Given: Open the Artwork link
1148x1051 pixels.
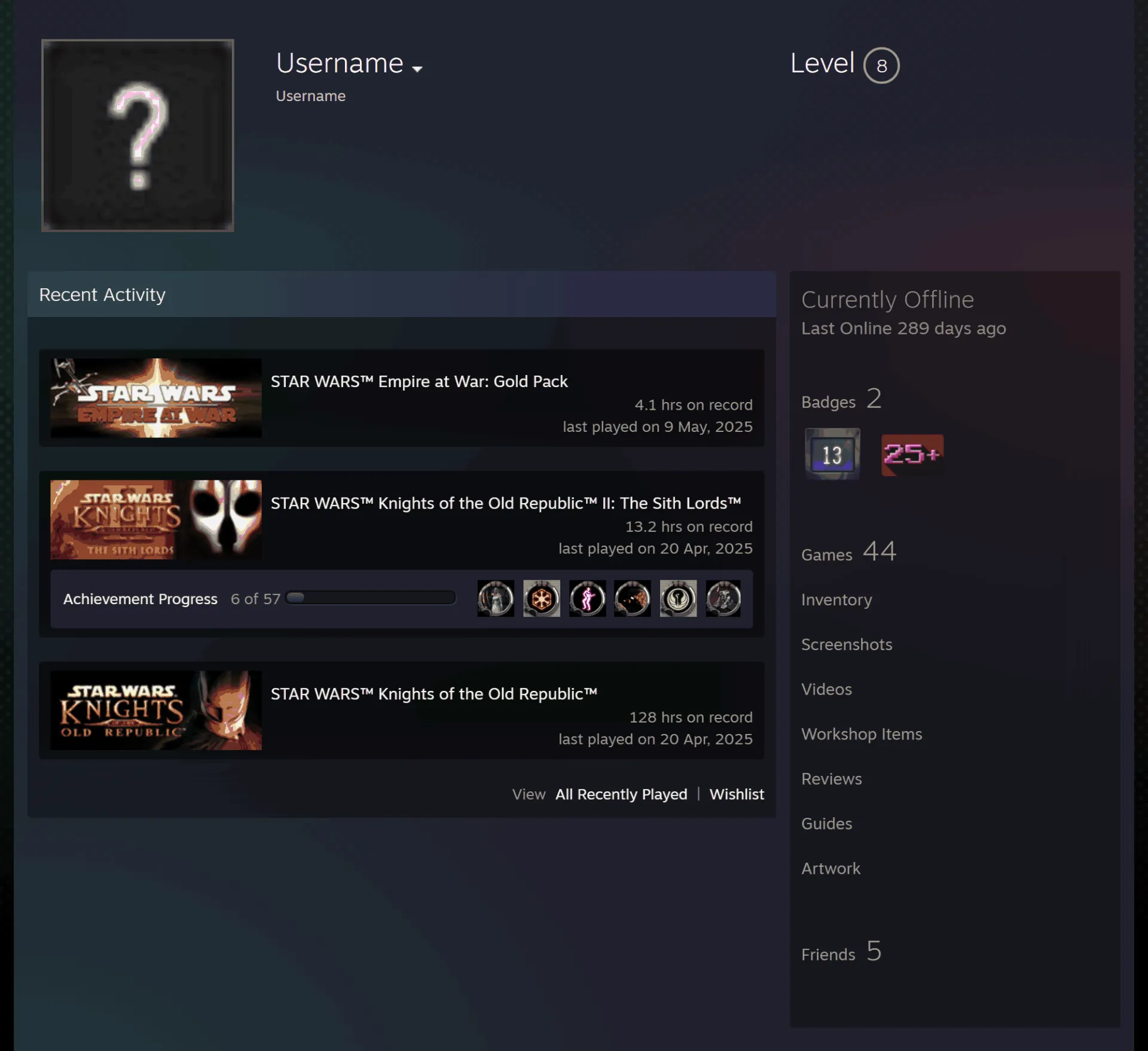Looking at the screenshot, I should tap(831, 869).
